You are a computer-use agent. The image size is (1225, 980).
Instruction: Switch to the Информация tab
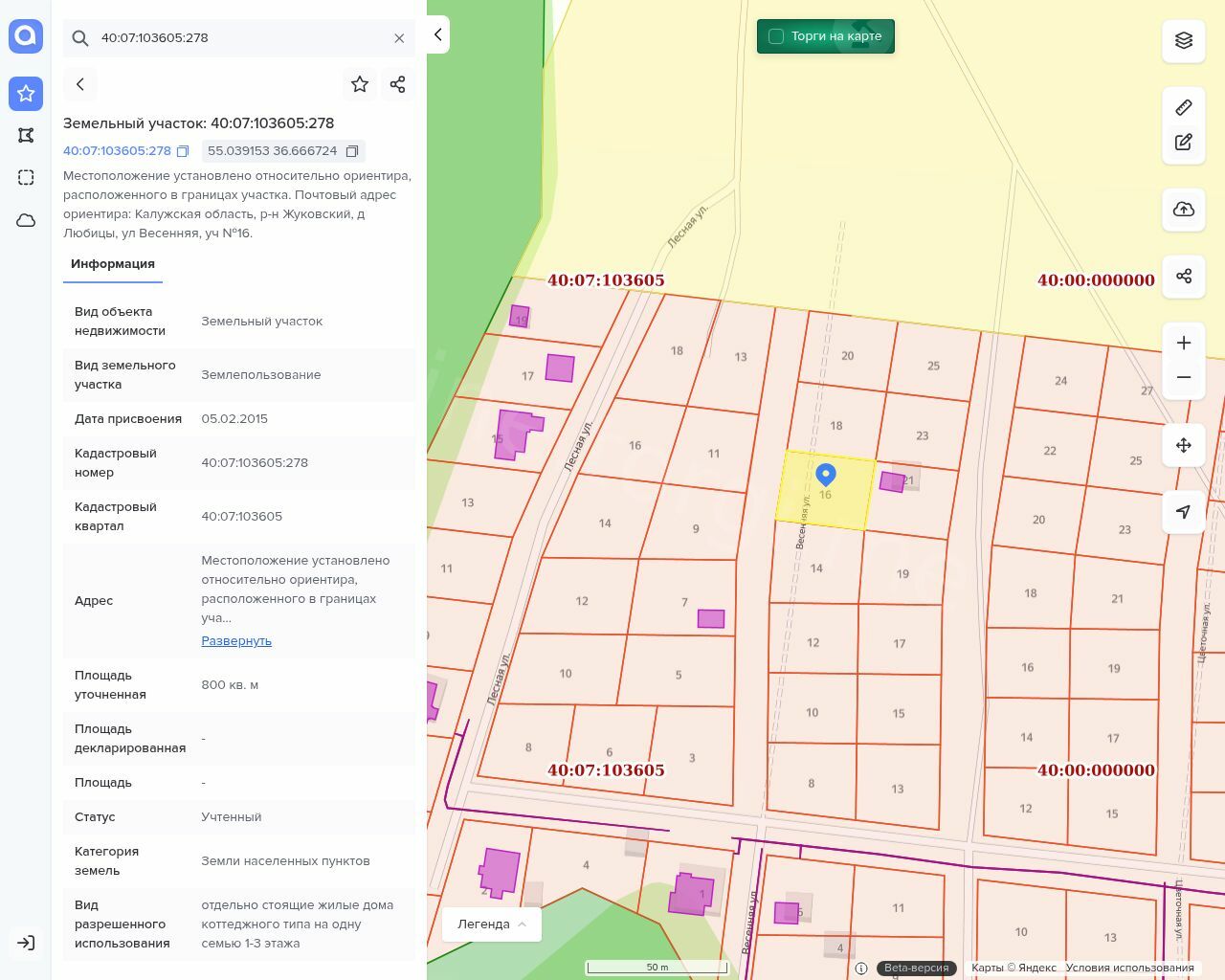coord(113,263)
